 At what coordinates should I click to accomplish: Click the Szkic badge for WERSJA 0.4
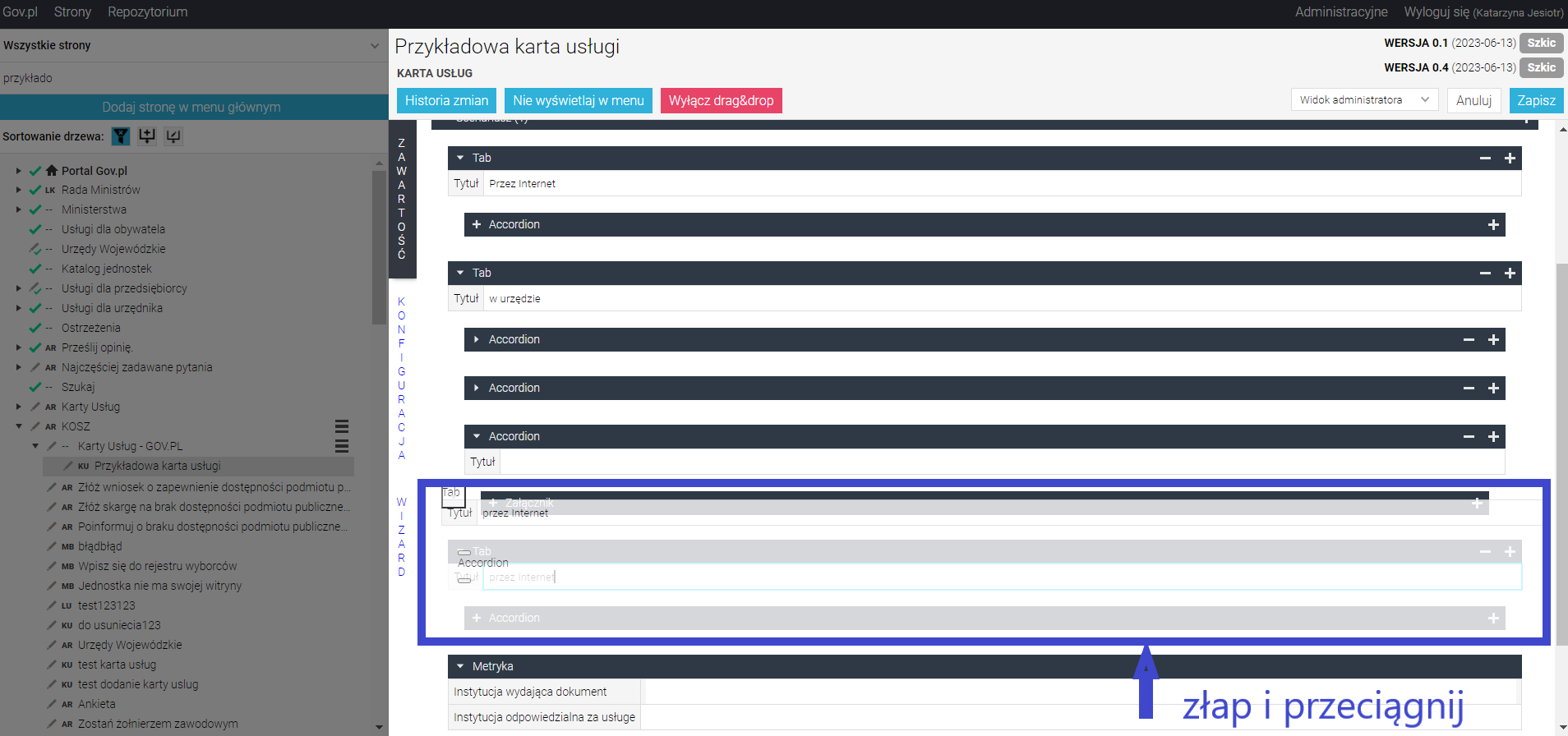[1541, 67]
